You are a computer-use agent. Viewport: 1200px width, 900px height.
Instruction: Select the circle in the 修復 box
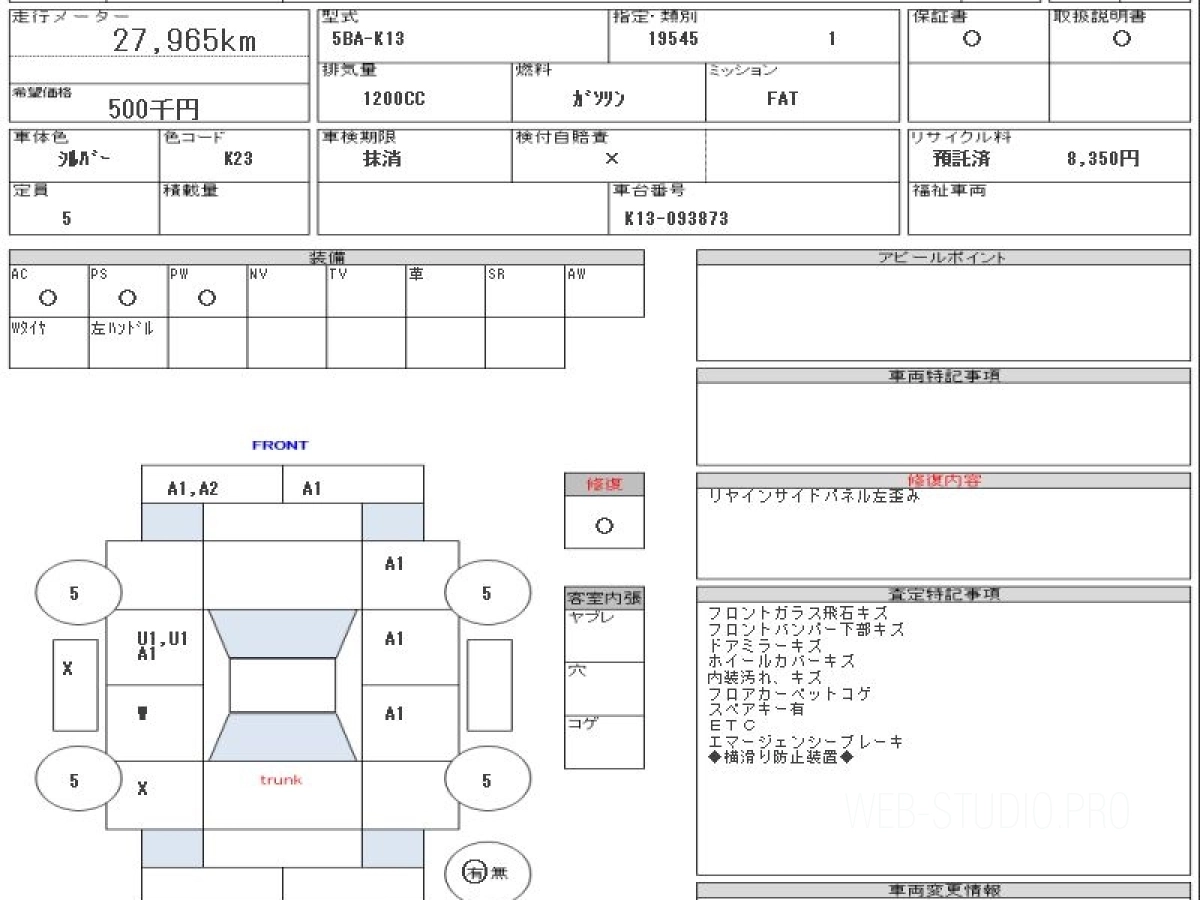click(x=604, y=526)
